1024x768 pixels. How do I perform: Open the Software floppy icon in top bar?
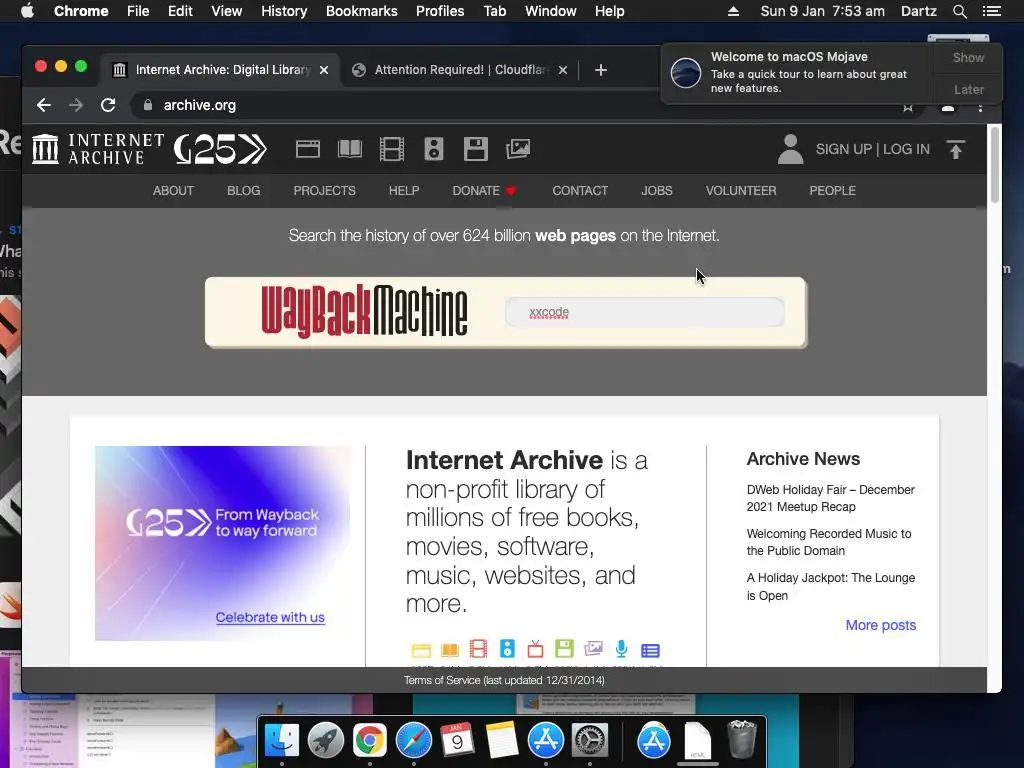475,150
